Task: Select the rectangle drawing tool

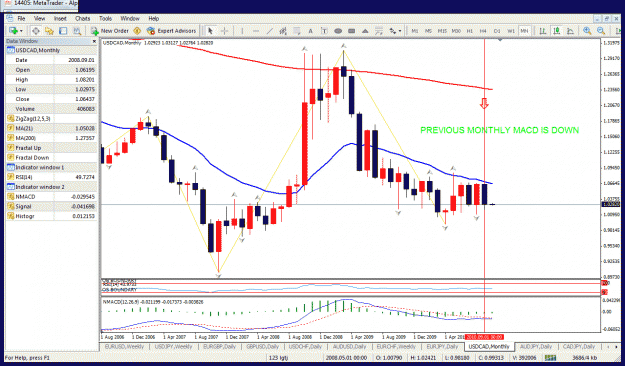Action: (x=351, y=31)
